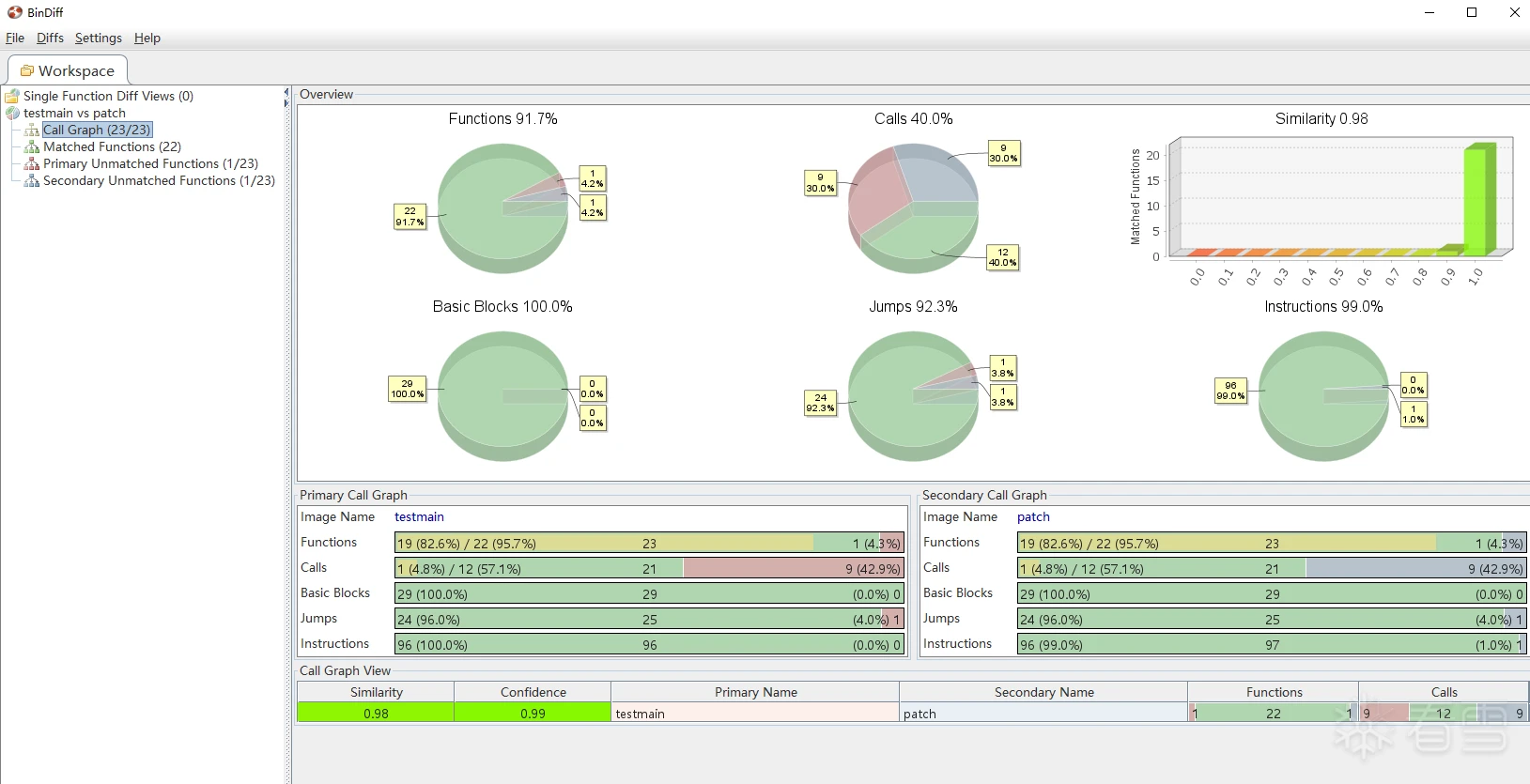Click the Single Function Diff Views folder icon
Viewport: 1530px width, 784px height.
tap(12, 96)
